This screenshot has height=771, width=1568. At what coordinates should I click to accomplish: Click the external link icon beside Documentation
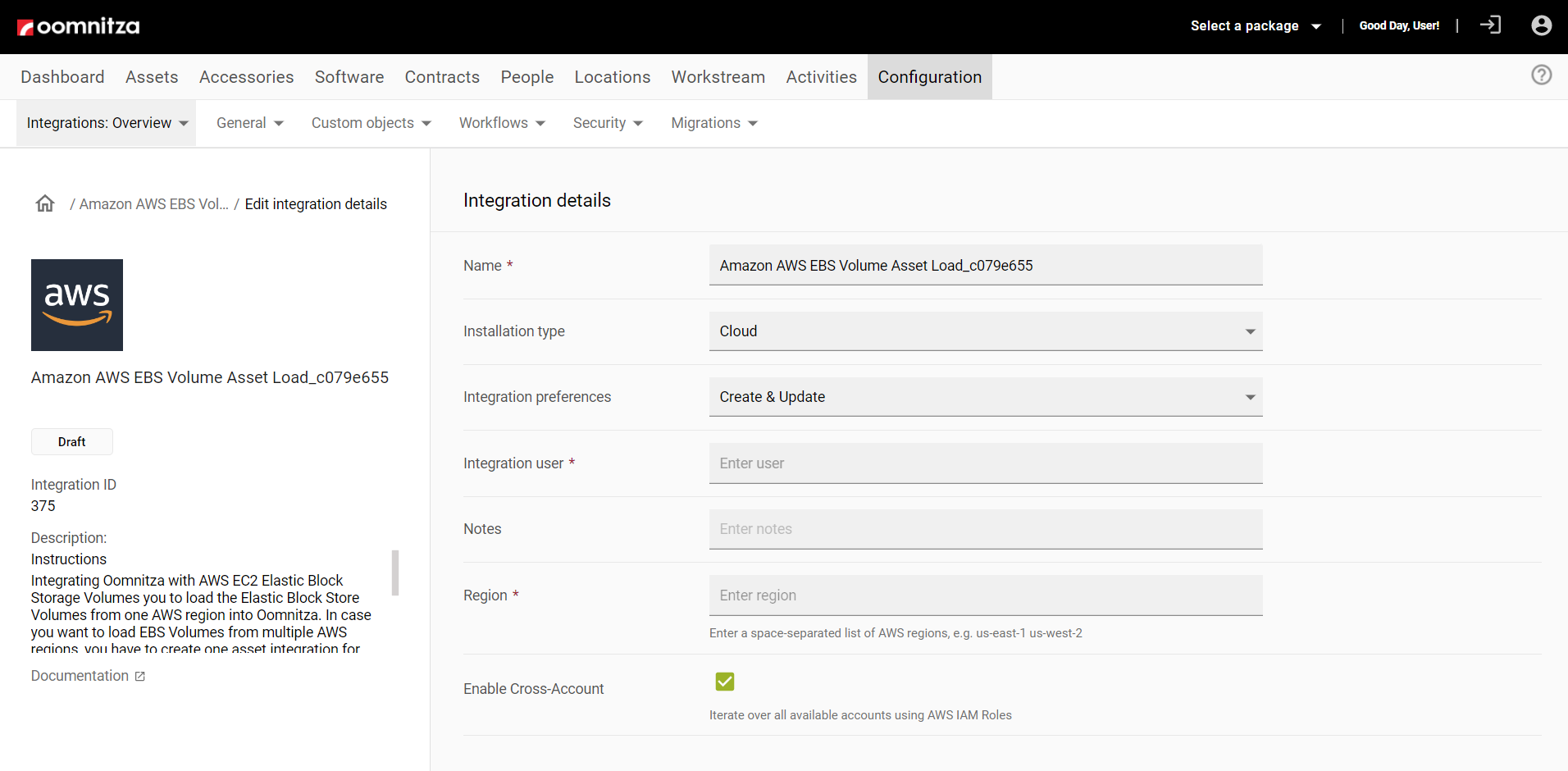(x=140, y=677)
